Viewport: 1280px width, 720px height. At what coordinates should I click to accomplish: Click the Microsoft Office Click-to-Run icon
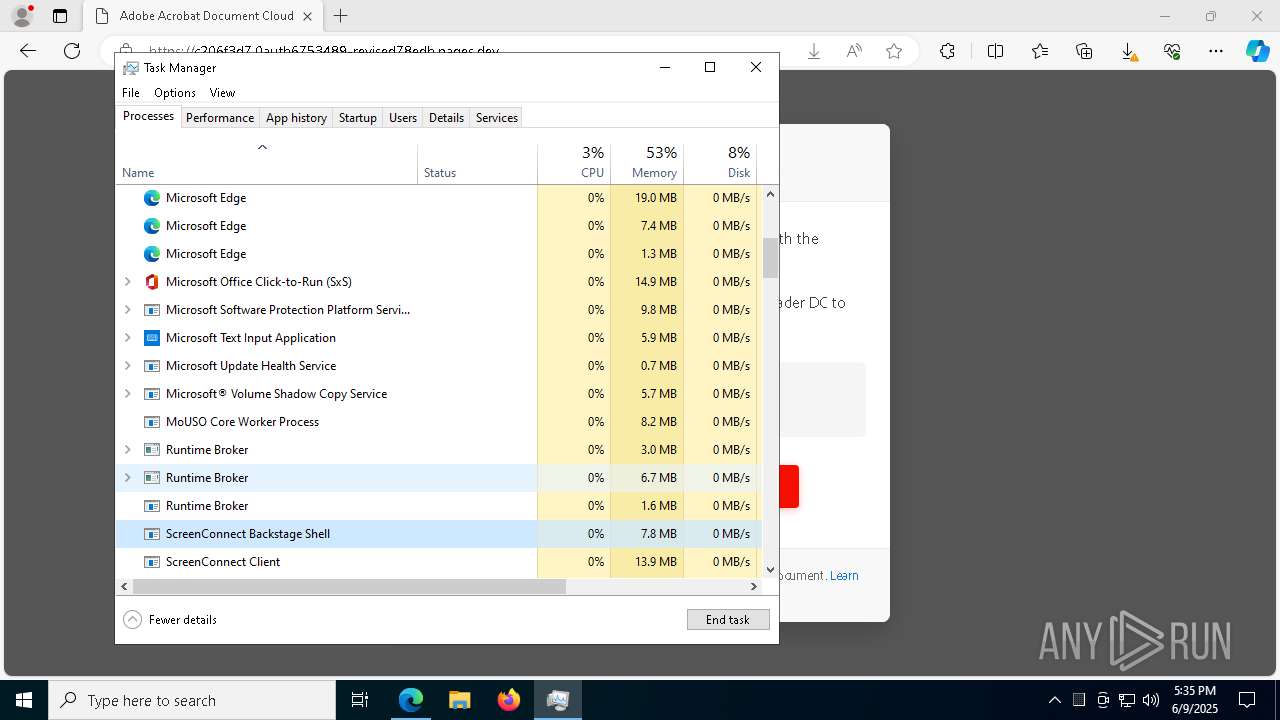[152, 282]
